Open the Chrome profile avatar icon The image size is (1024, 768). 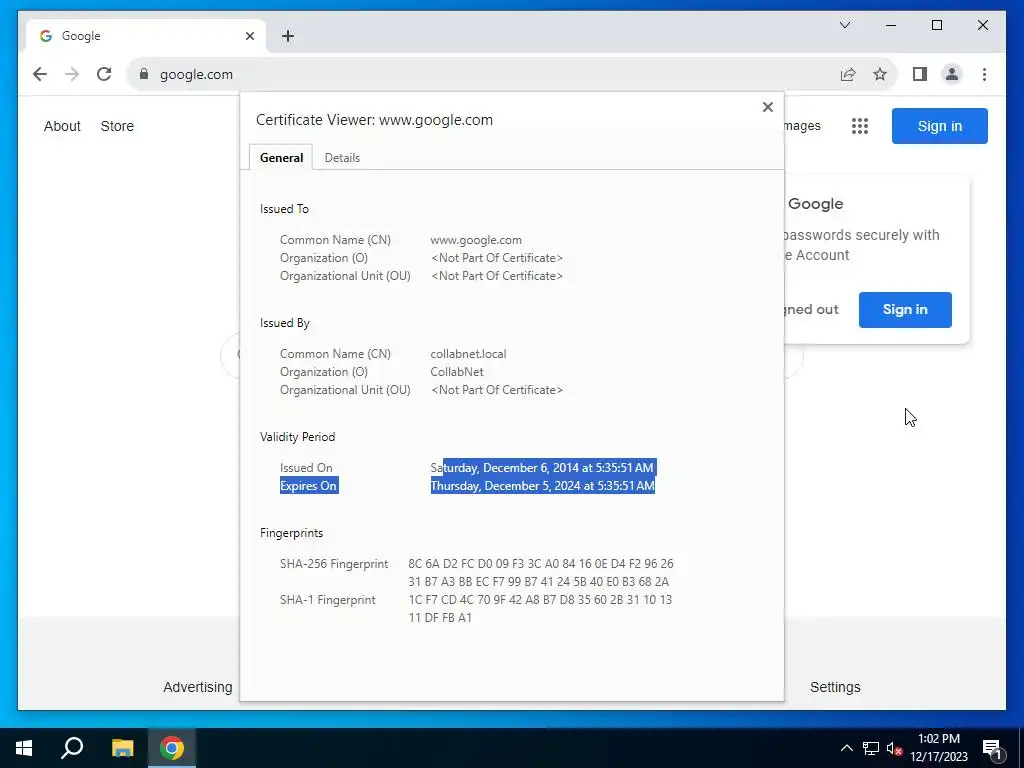952,74
